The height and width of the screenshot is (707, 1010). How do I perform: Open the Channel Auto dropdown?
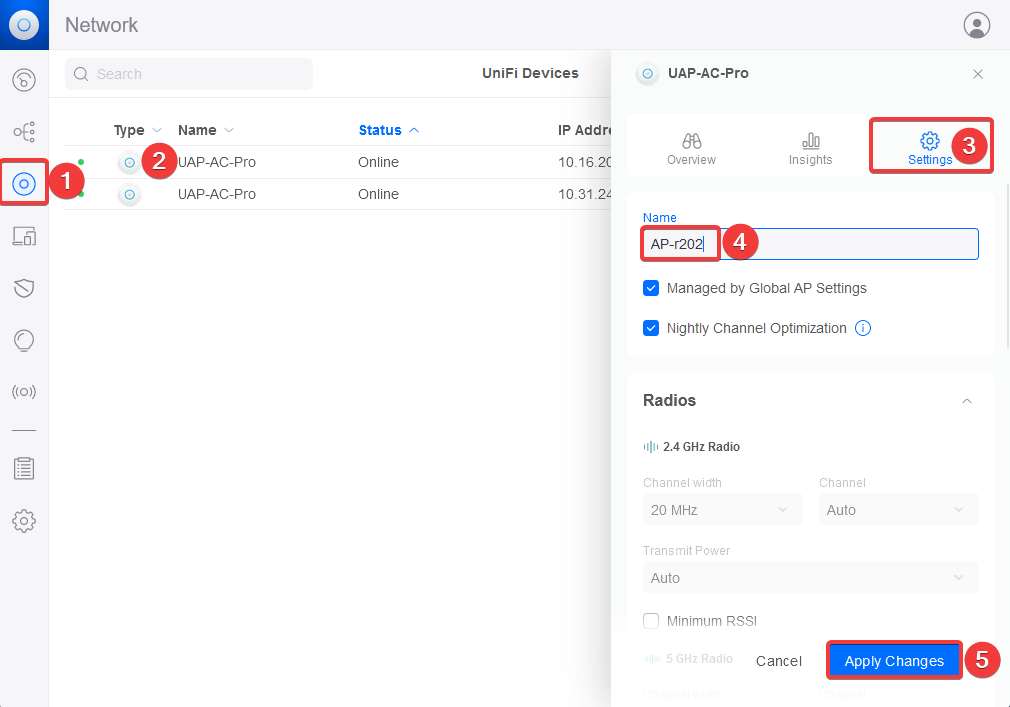(898, 510)
